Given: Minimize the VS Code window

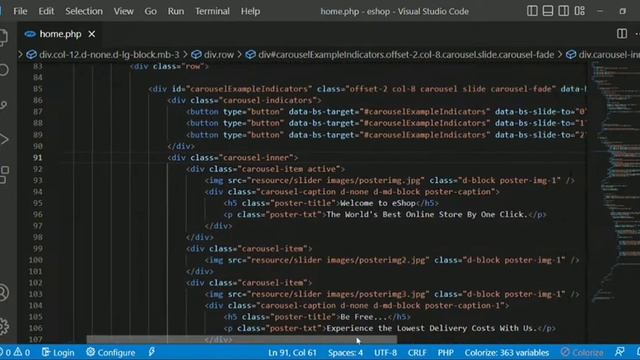Looking at the screenshot, I should click(x=600, y=11).
